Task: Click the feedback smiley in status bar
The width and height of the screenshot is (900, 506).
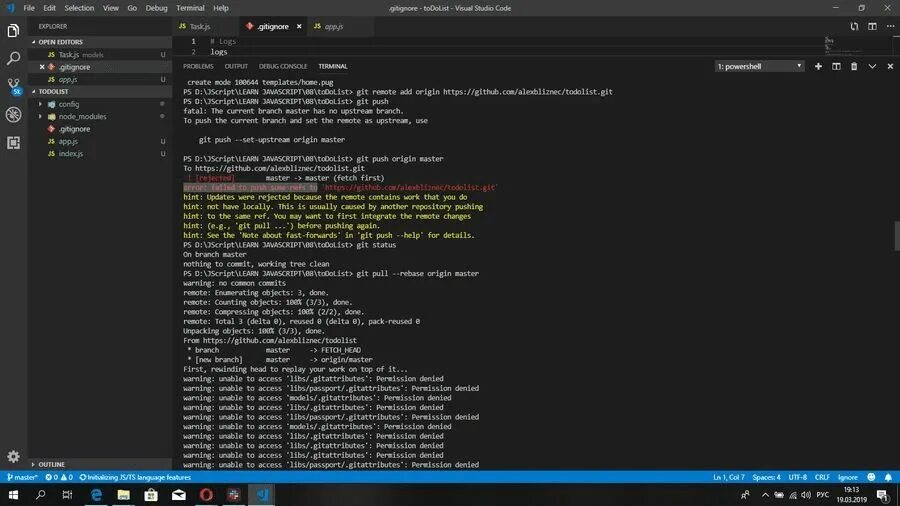Action: [x=871, y=477]
